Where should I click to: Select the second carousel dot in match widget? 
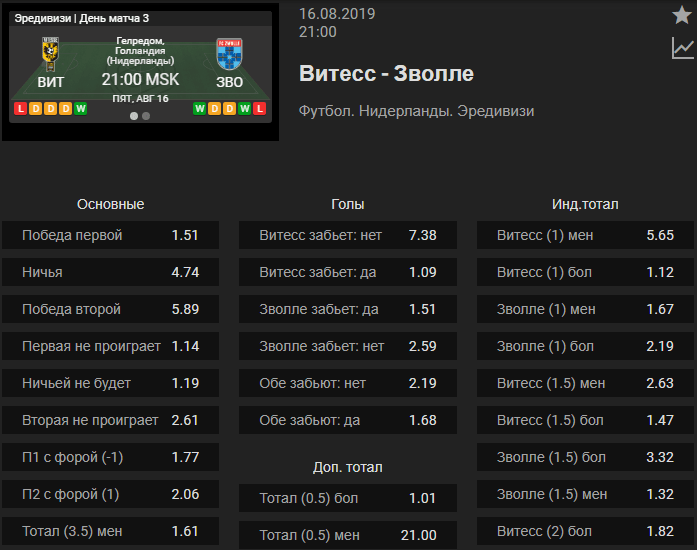[x=146, y=116]
